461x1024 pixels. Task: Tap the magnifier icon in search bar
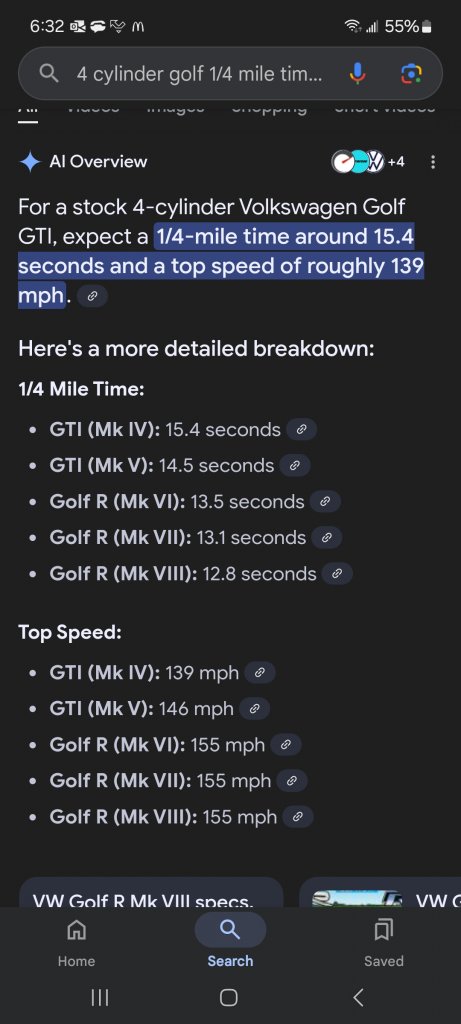(49, 74)
